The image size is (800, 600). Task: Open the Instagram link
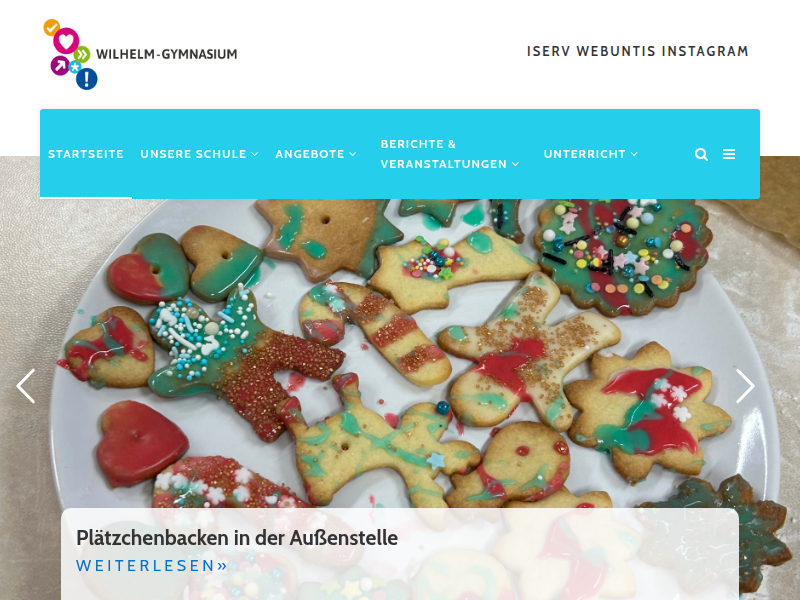click(x=705, y=52)
